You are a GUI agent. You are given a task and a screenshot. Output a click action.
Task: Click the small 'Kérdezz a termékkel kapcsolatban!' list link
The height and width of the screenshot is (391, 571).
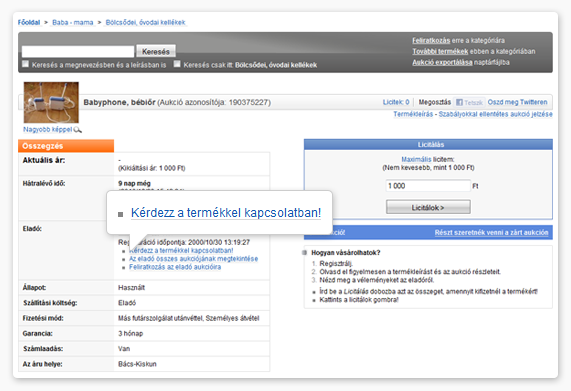(181, 250)
